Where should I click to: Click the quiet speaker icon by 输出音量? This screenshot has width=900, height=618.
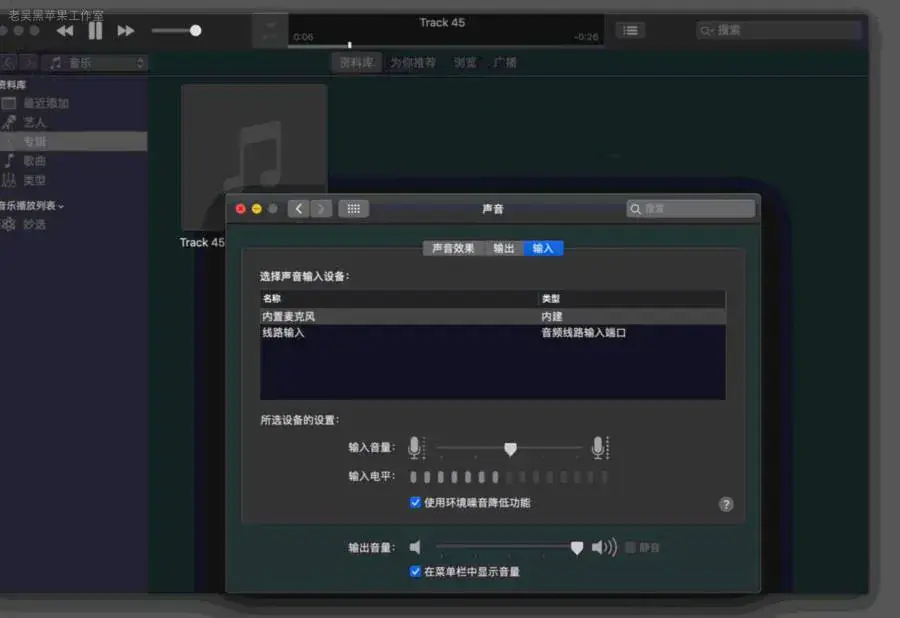point(415,547)
